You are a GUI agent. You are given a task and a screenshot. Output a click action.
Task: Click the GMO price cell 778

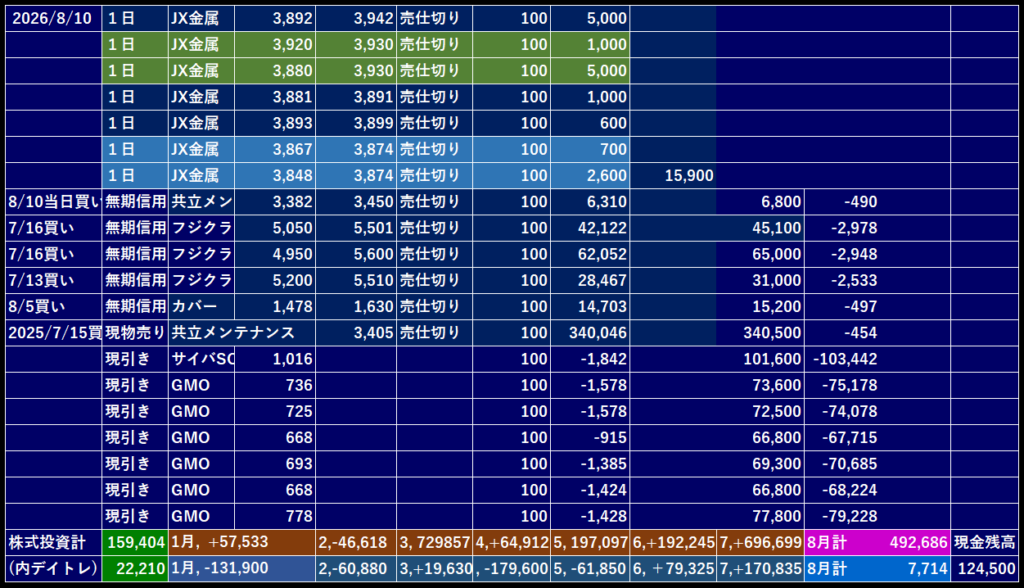click(x=275, y=516)
